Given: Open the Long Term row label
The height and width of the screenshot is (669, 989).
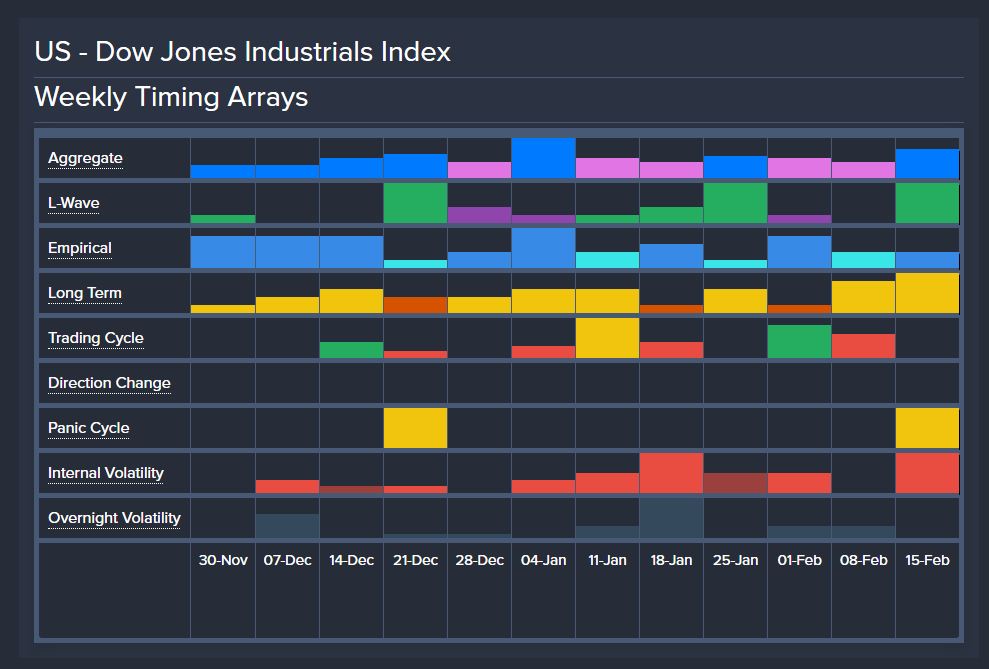Looking at the screenshot, I should point(85,293).
